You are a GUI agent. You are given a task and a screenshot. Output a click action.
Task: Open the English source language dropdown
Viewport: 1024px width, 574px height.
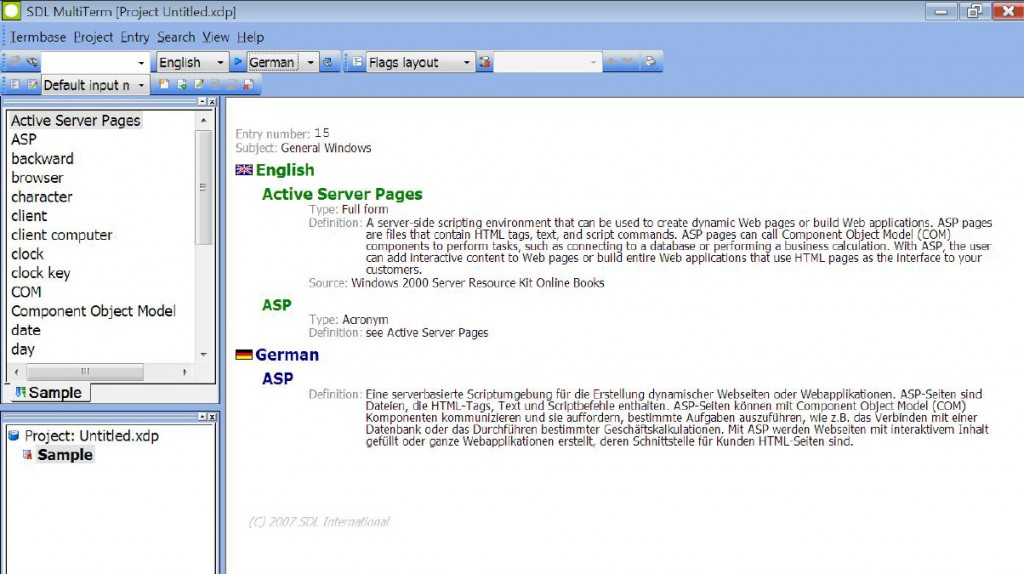coord(220,63)
